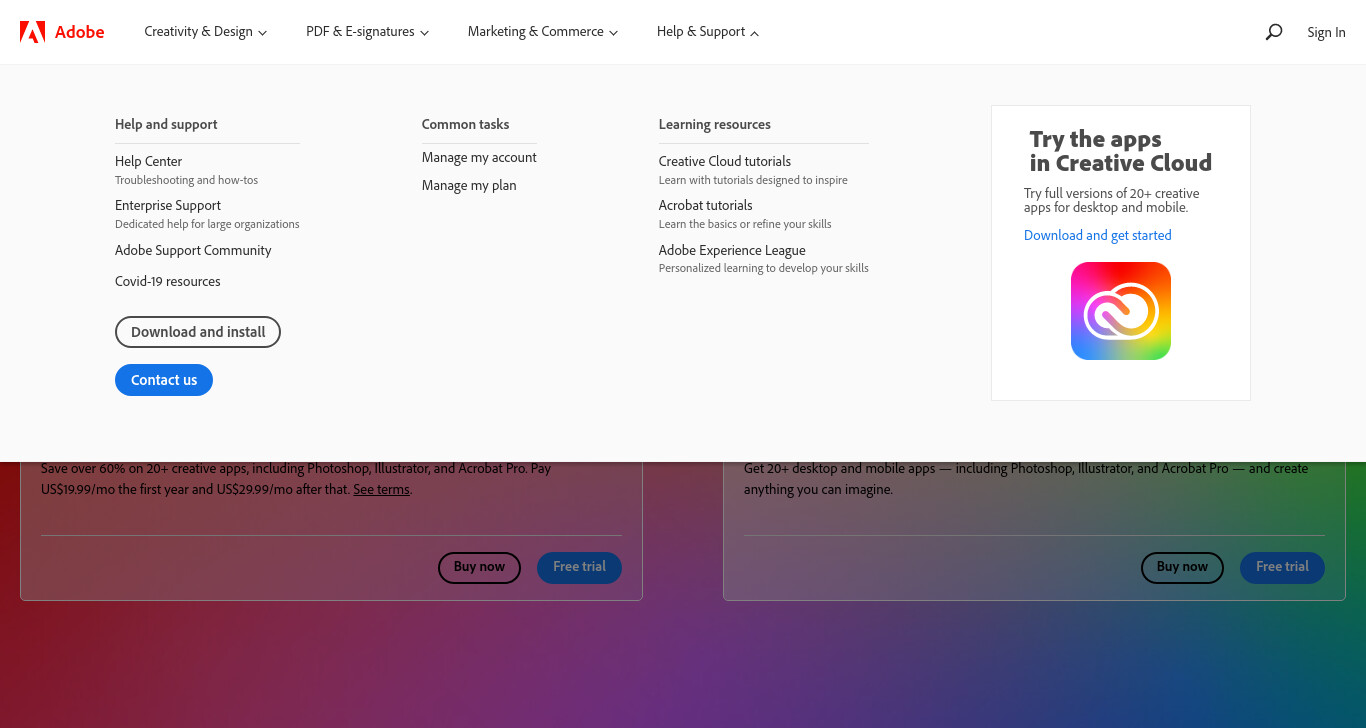The image size is (1366, 728).
Task: Expand the Marketing & Commerce menu
Action: pos(543,32)
